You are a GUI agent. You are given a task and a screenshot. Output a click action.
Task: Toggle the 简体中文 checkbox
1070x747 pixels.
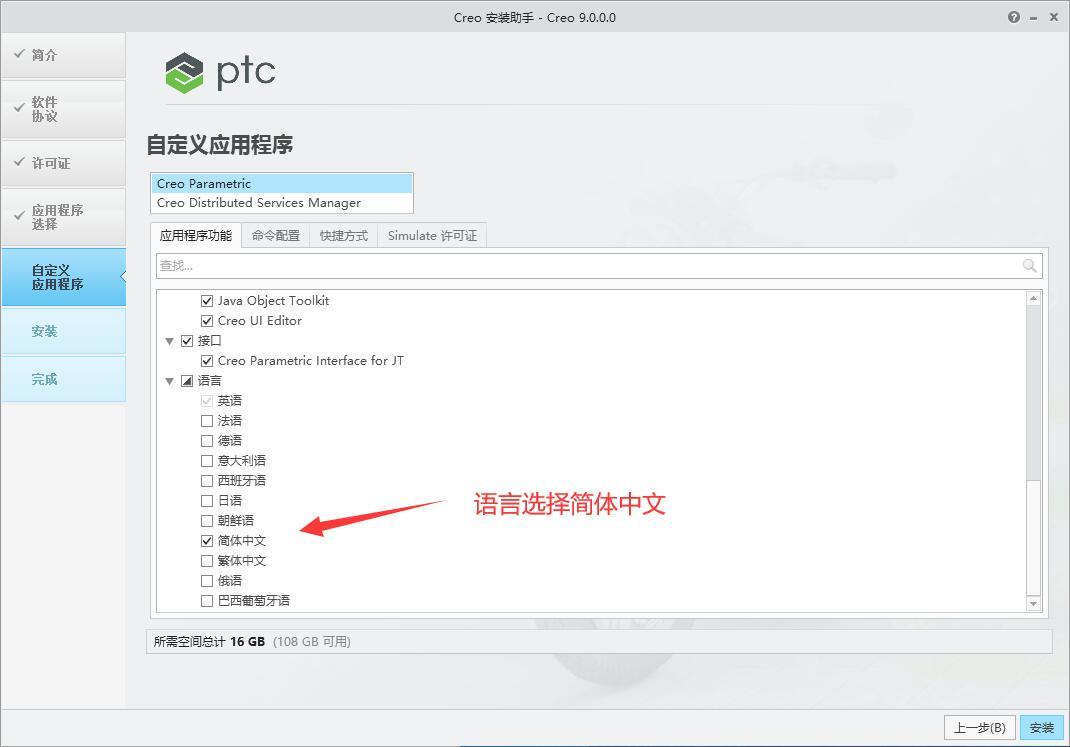click(x=207, y=541)
